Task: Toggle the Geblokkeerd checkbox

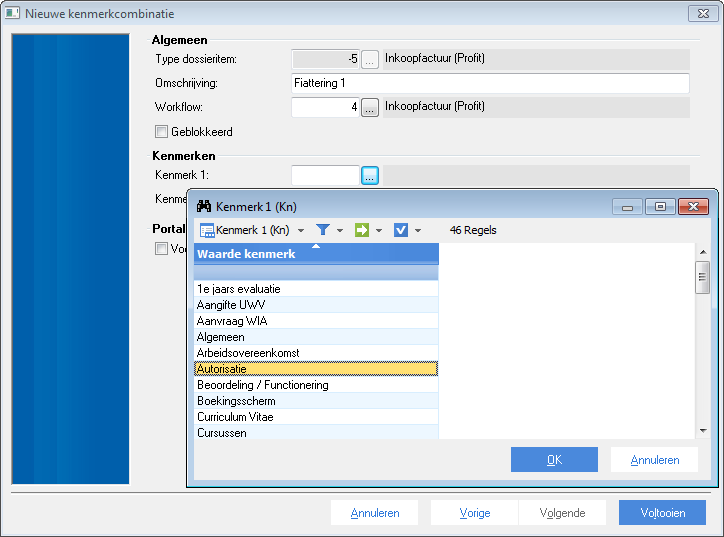Action: [x=161, y=132]
